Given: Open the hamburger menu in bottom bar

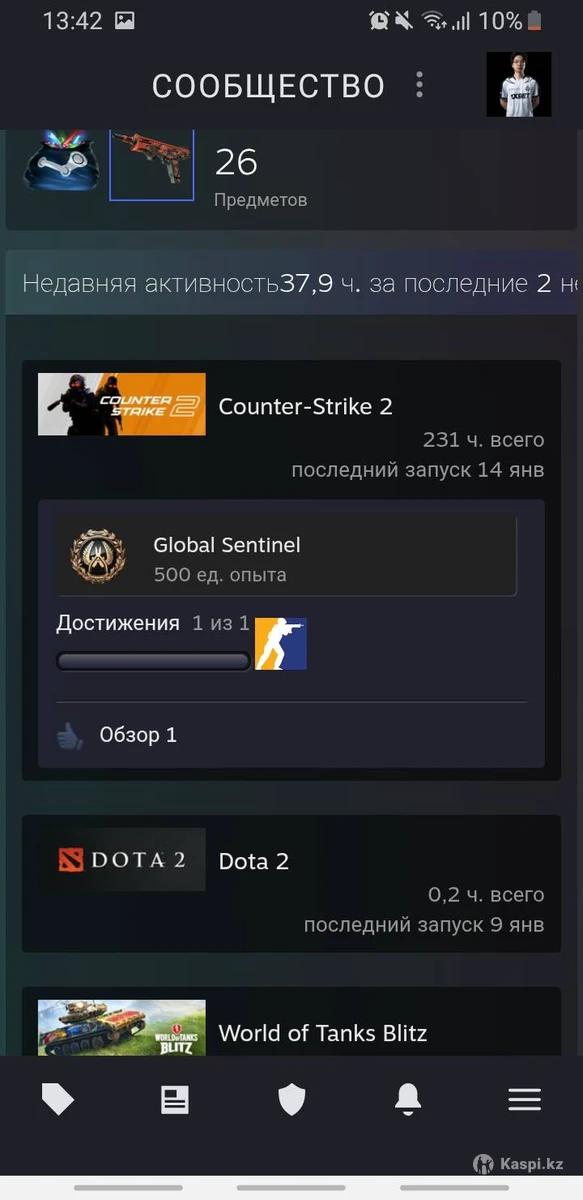Looking at the screenshot, I should [x=524, y=1100].
